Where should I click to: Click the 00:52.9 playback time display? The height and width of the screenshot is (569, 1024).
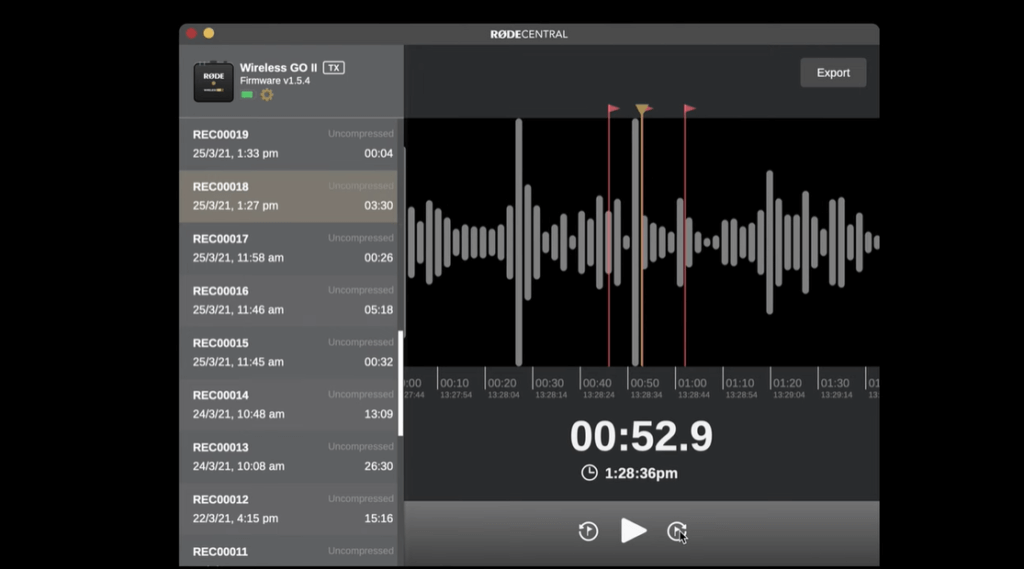pos(641,436)
